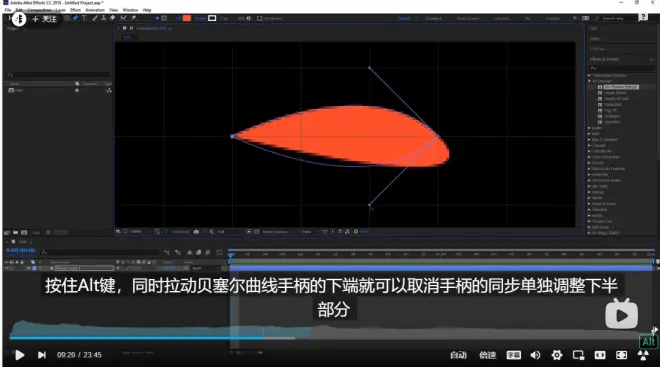660x367 pixels.
Task: Click the top bezier handle point
Action: [370, 67]
